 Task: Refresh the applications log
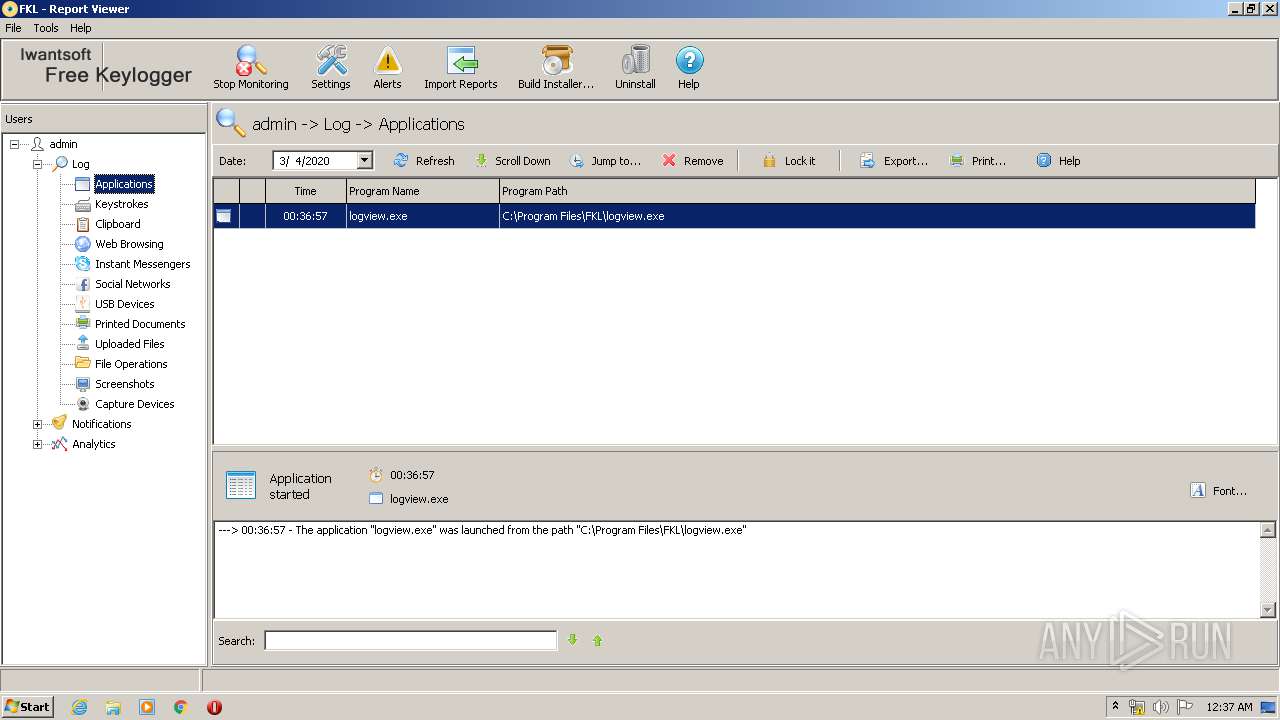pos(424,161)
